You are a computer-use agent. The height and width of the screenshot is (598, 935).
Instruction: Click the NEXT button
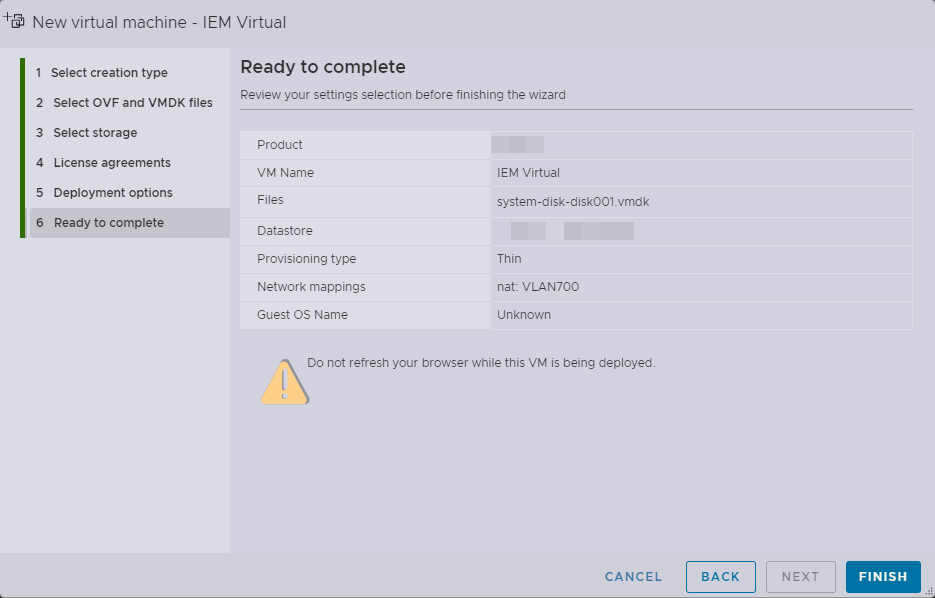pyautogui.click(x=800, y=576)
